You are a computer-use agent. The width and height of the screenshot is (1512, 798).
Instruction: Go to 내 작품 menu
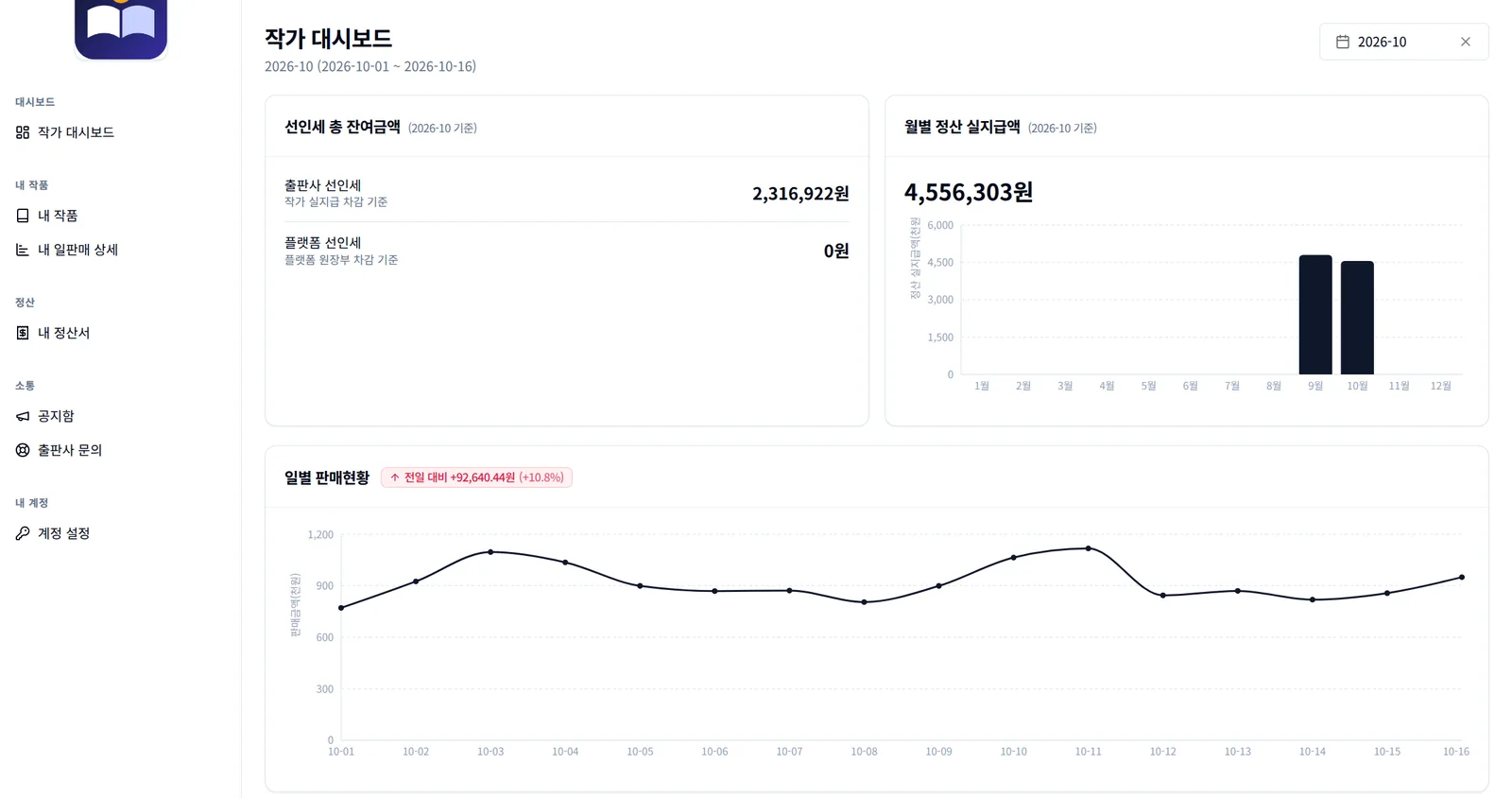click(x=121, y=216)
